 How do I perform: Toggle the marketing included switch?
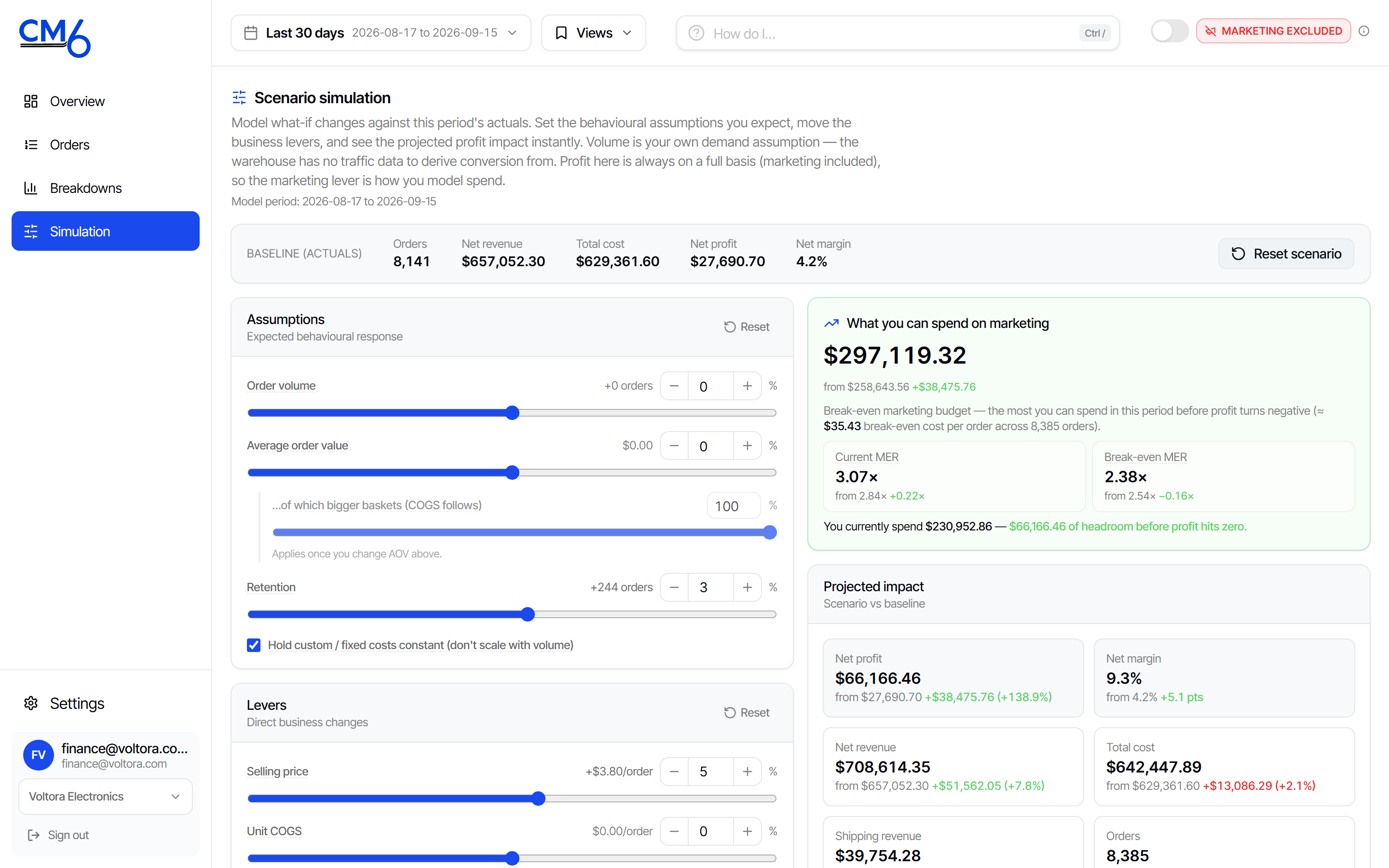pyautogui.click(x=1169, y=31)
